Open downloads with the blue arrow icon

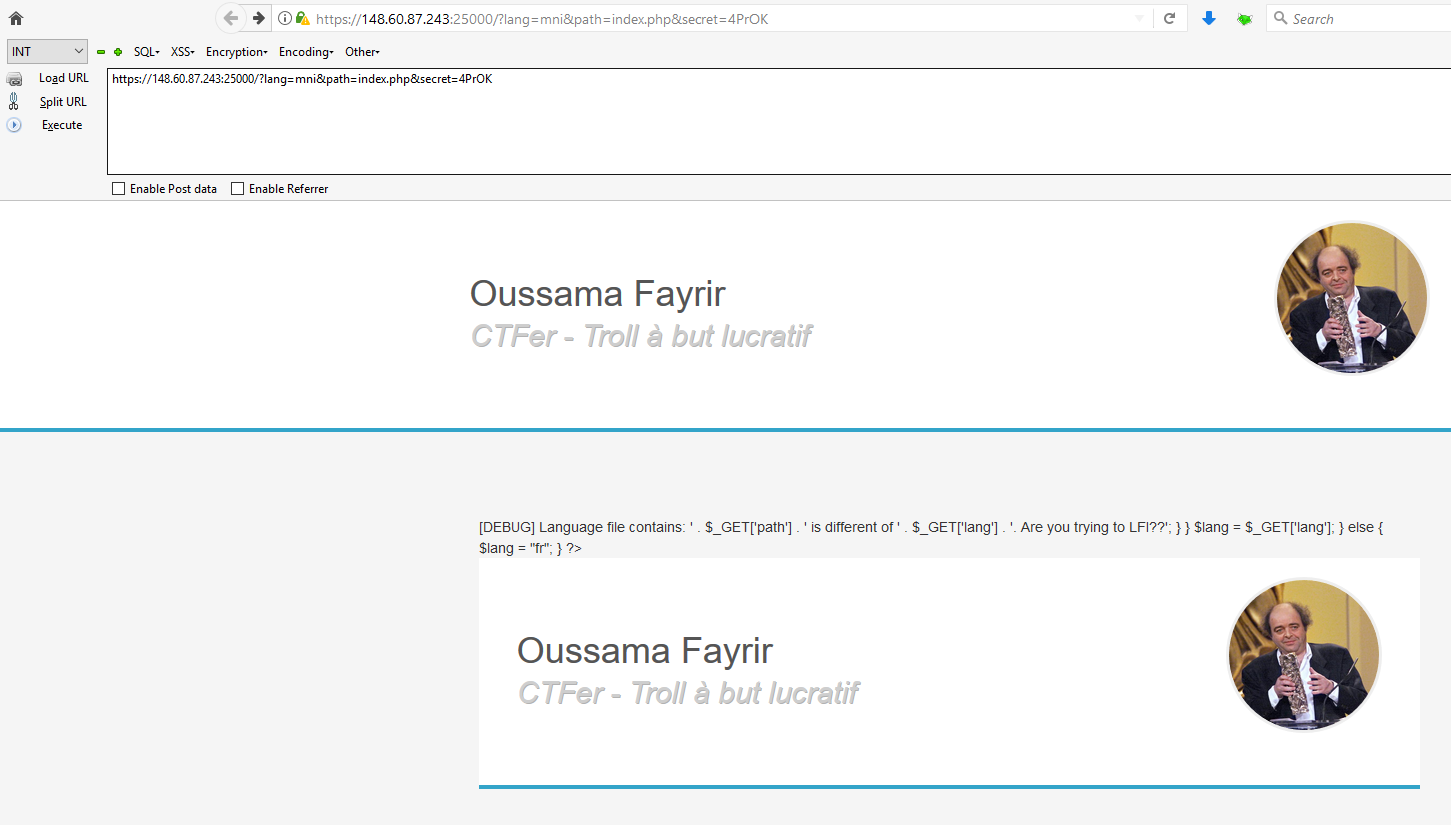point(1209,18)
